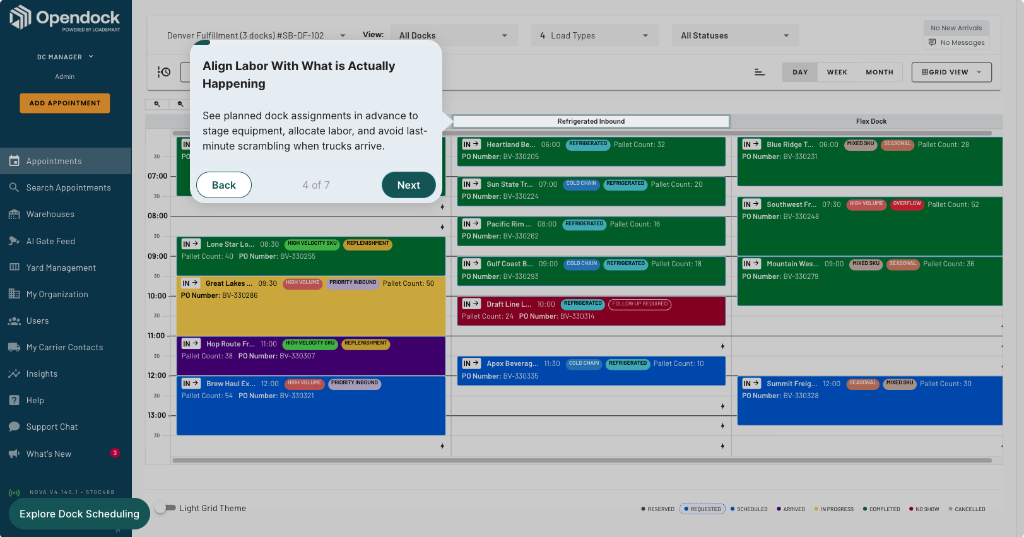Click the IN arrow badge on Summit Freight appointment
Screen dimensions: 1024x537
point(751,383)
